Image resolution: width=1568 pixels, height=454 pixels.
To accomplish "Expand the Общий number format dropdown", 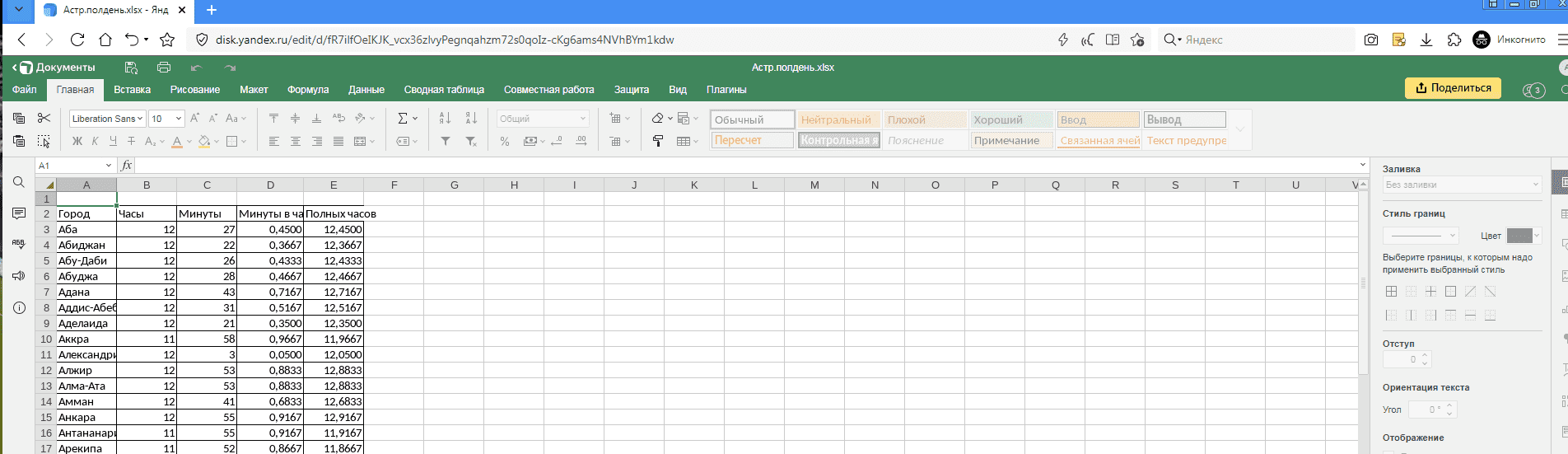I will pyautogui.click(x=543, y=119).
